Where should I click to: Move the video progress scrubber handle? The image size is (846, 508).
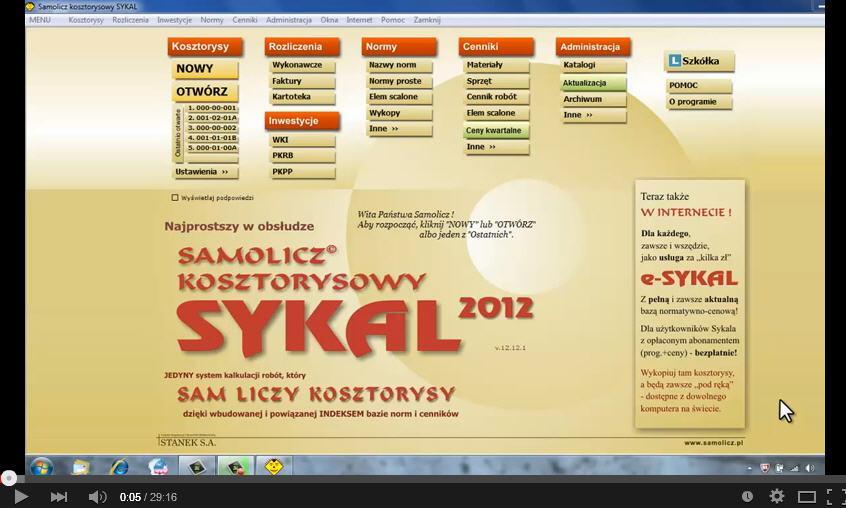pyautogui.click(x=9, y=478)
